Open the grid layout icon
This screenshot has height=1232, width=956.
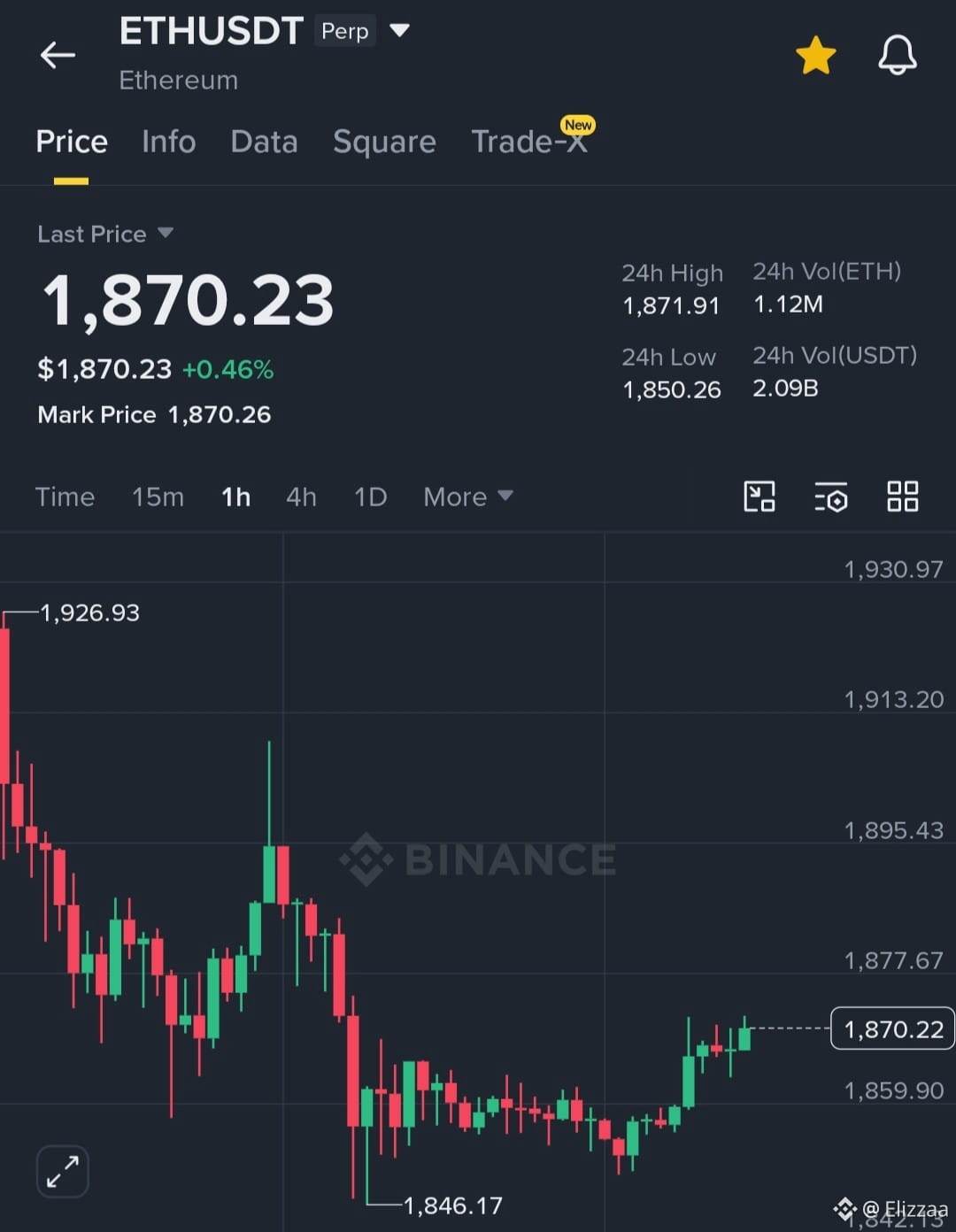[x=902, y=497]
